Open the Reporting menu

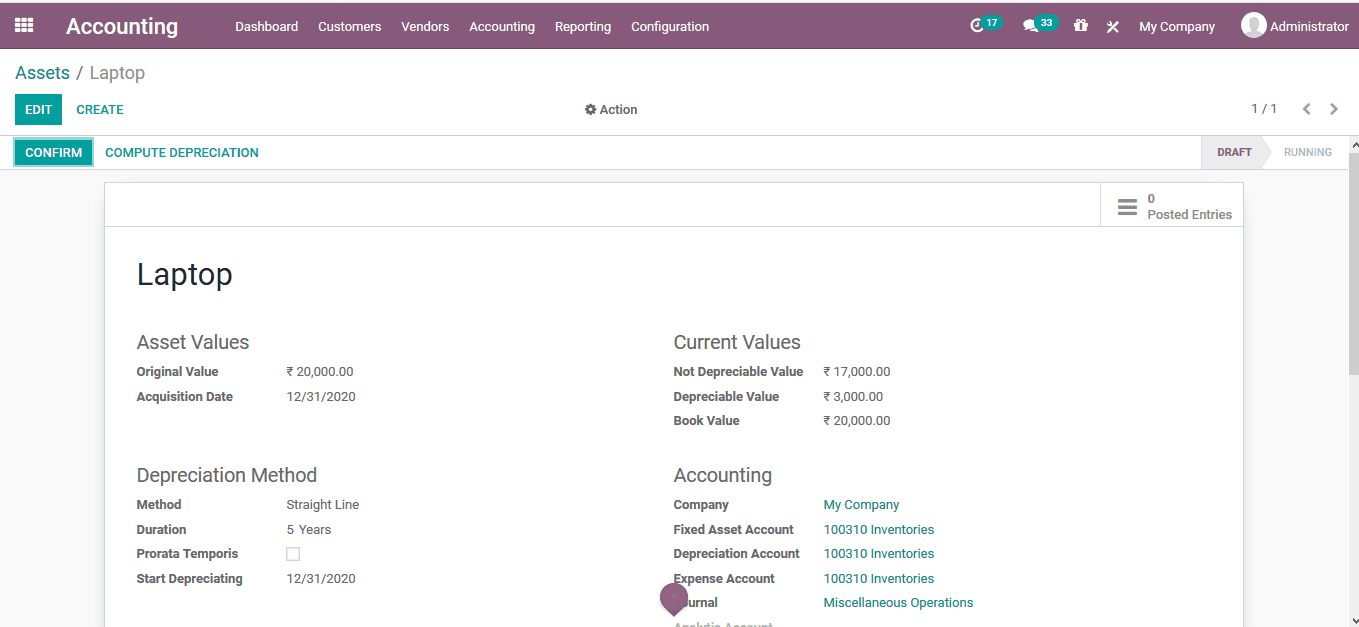(583, 27)
